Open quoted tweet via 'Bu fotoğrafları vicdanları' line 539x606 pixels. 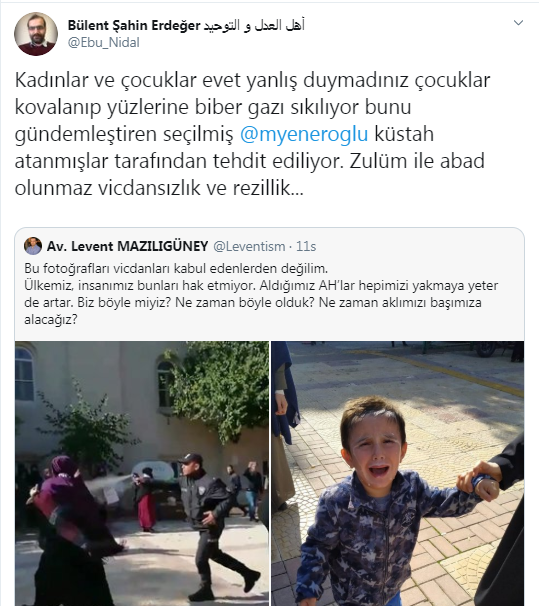[x=176, y=268]
